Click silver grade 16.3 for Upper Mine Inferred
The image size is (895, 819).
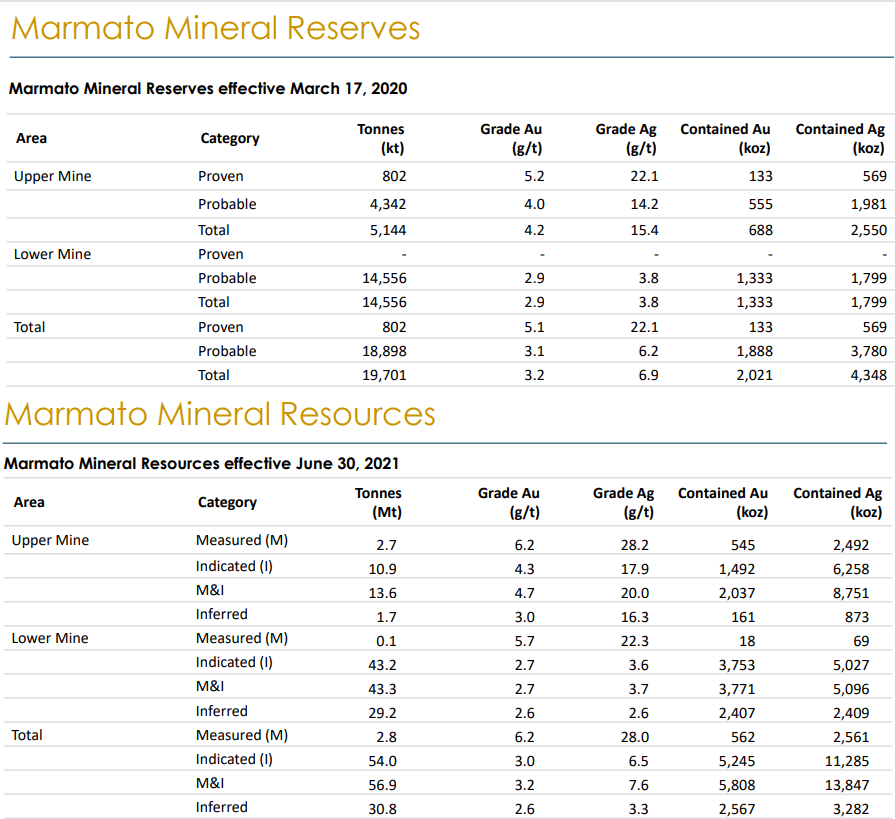(x=635, y=618)
